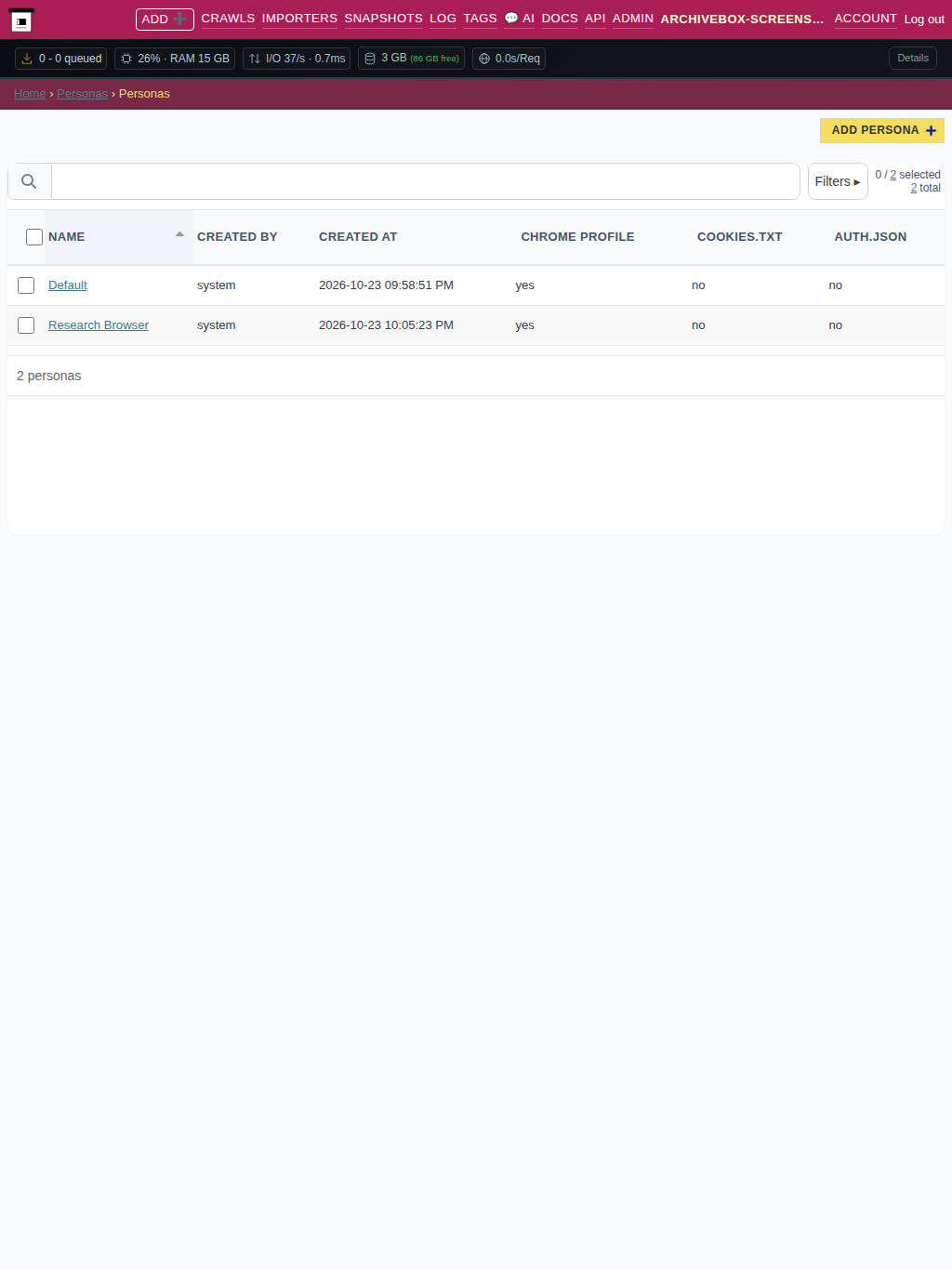Screen dimensions: 952x1270
Task: Open the Crawls menu item
Action: (x=228, y=19)
